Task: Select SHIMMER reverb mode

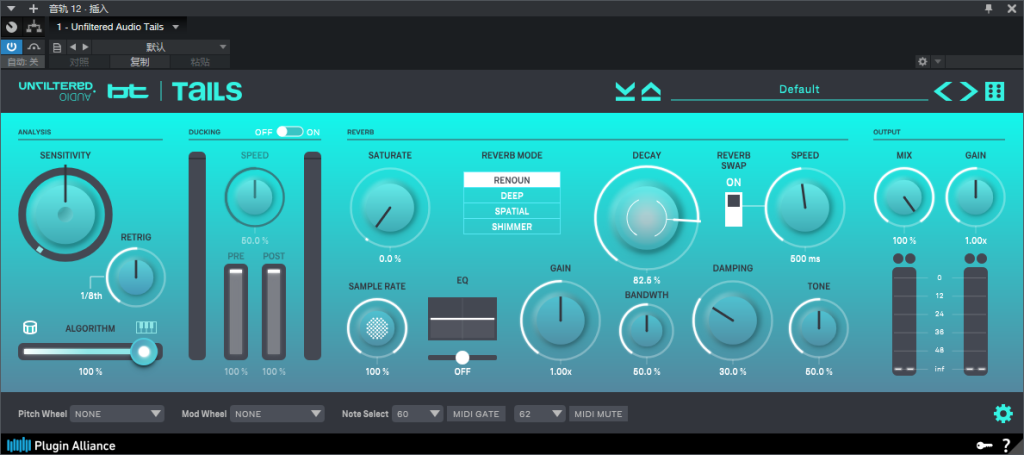Action: point(512,227)
